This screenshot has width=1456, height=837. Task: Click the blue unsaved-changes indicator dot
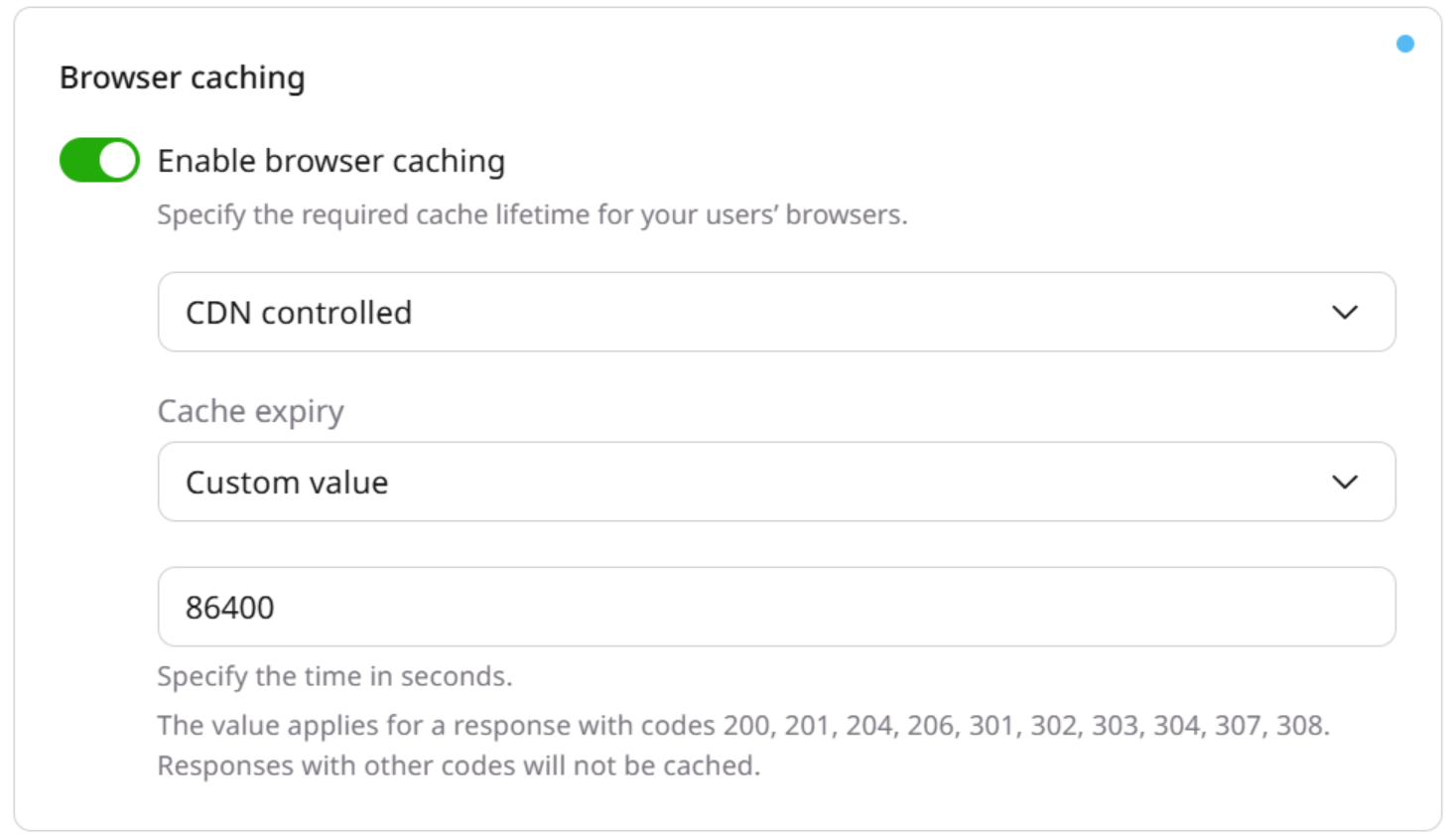click(x=1405, y=44)
